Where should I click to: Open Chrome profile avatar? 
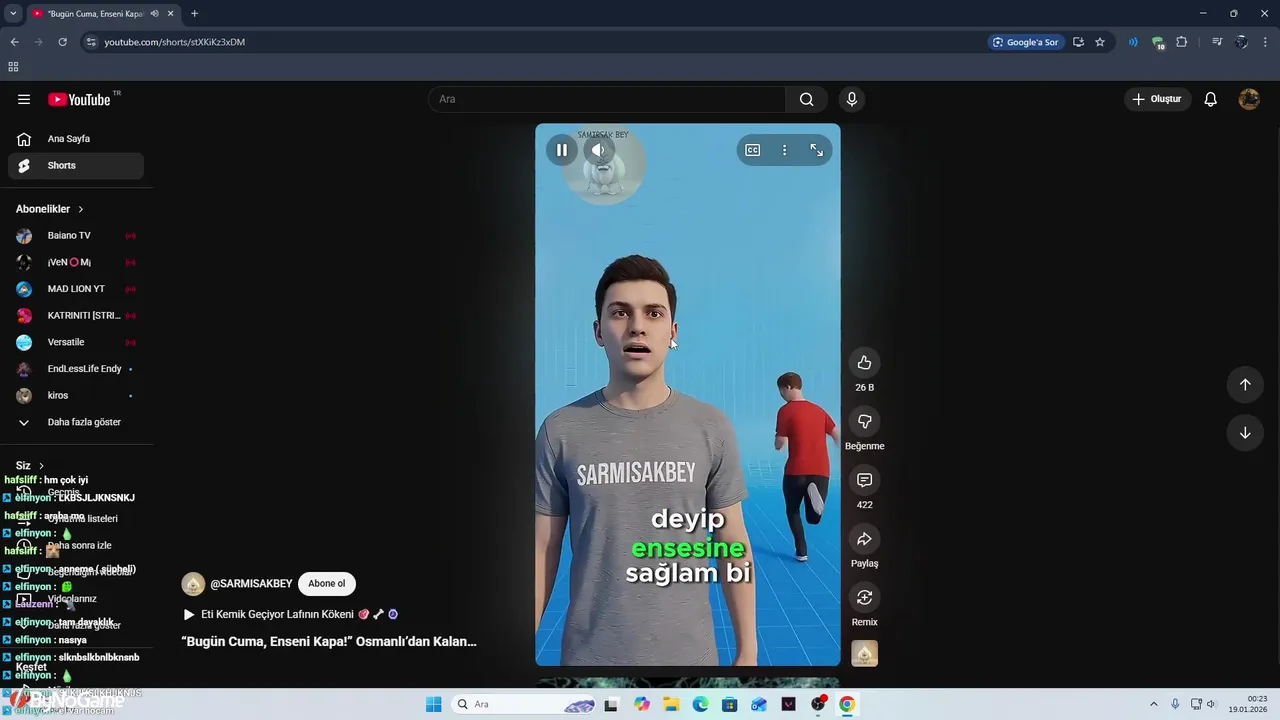pos(1241,42)
